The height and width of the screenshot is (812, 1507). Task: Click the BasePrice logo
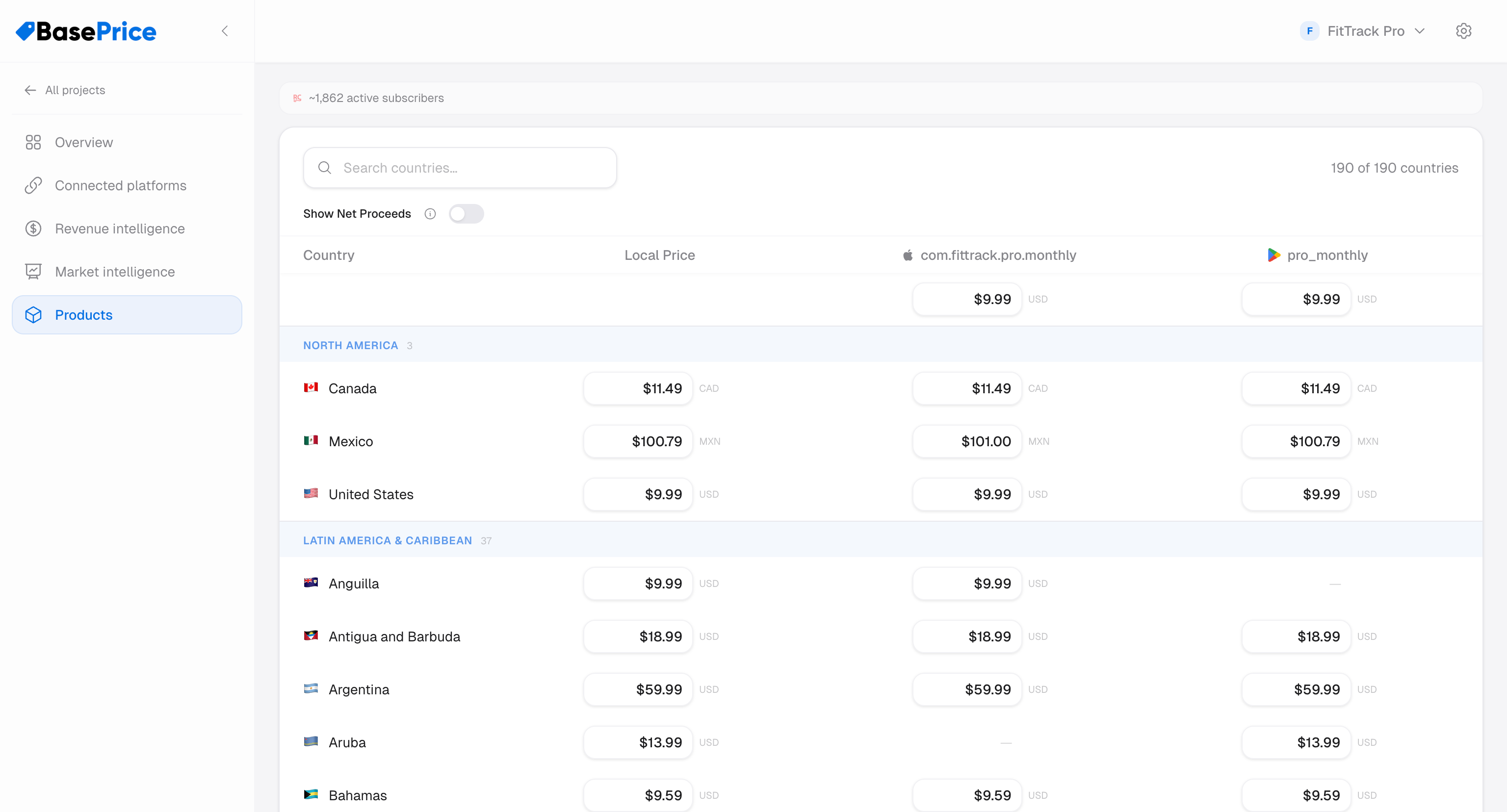pos(86,31)
